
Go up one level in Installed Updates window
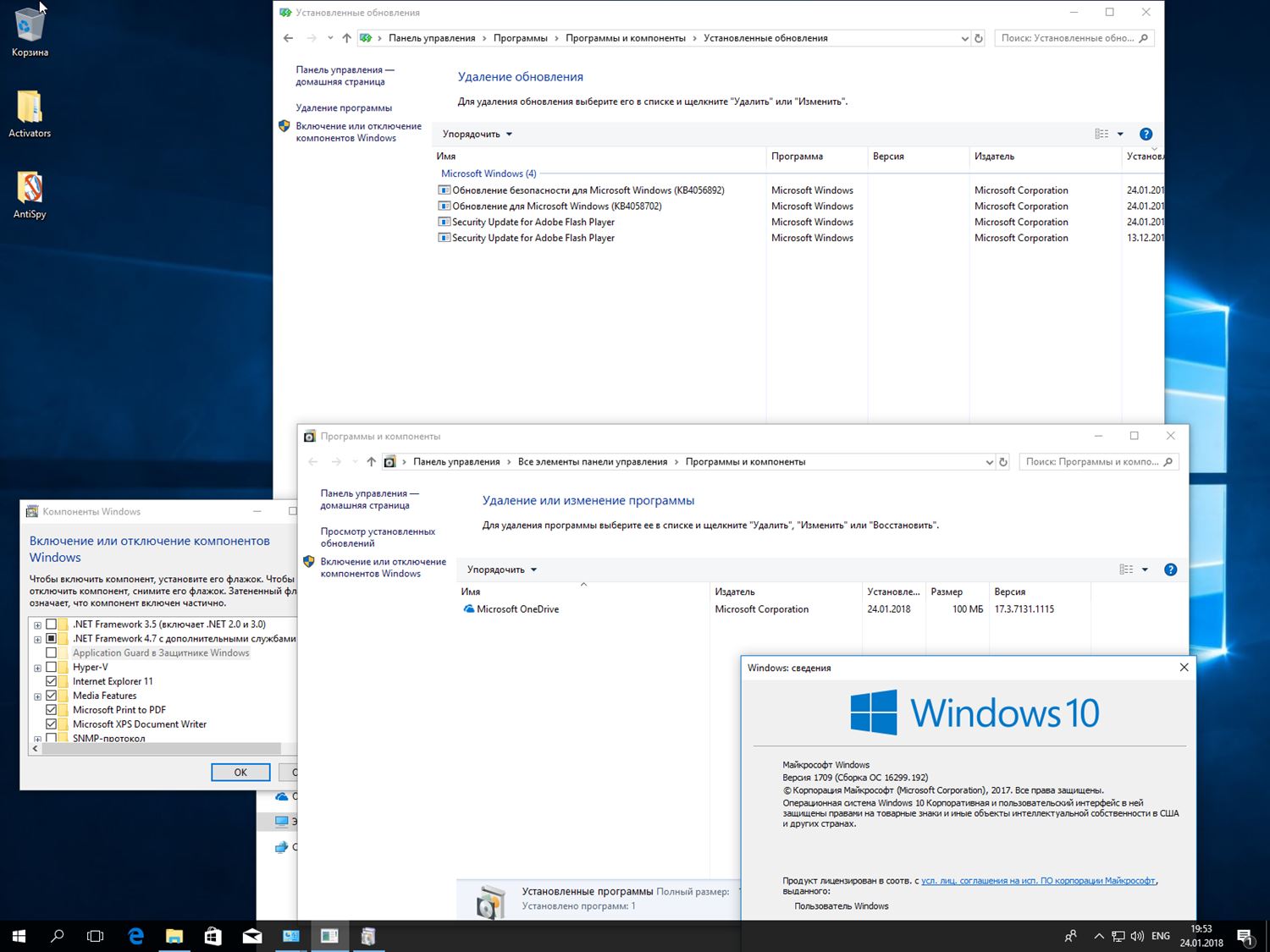346,38
